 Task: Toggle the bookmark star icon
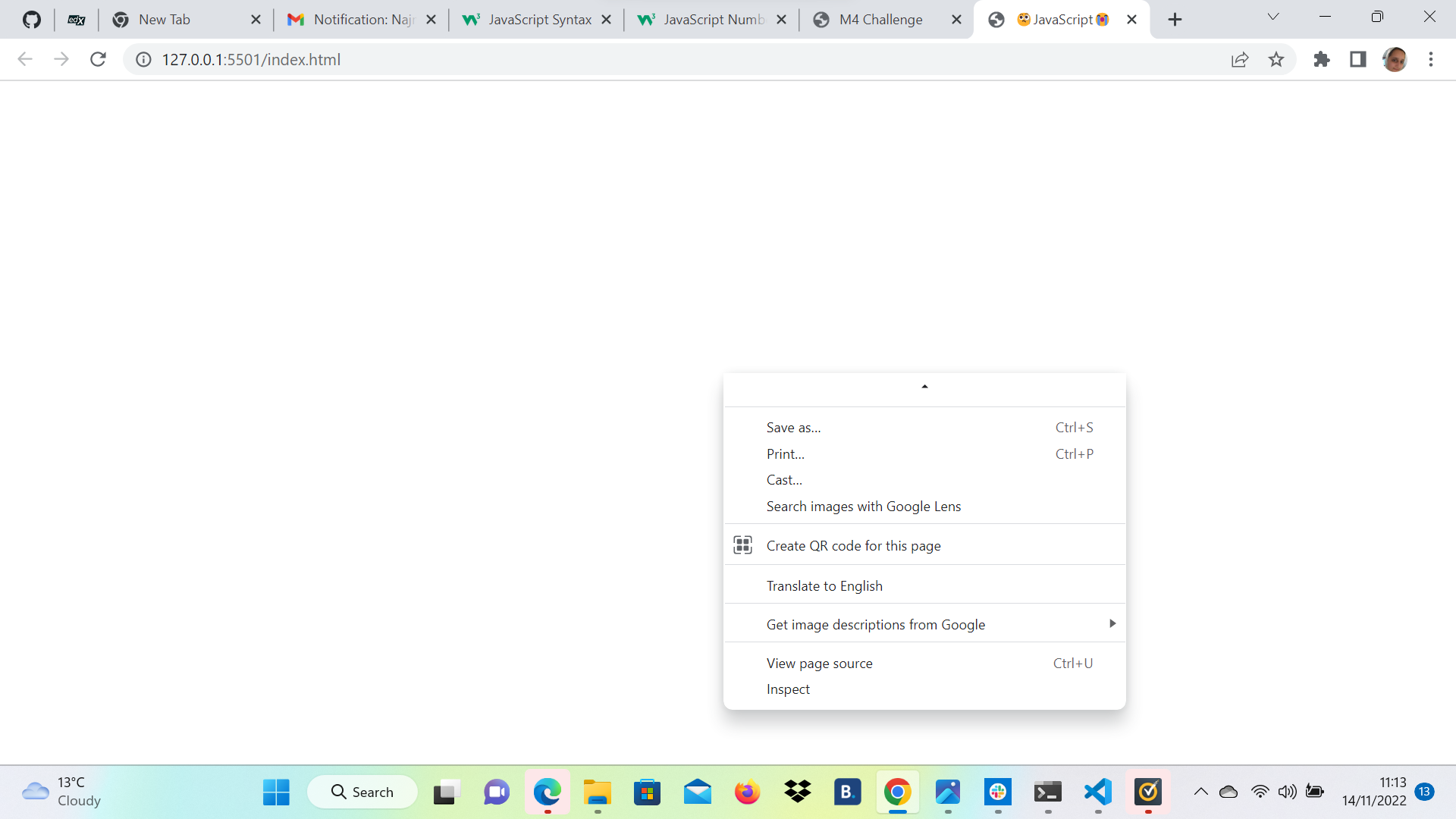(x=1276, y=60)
